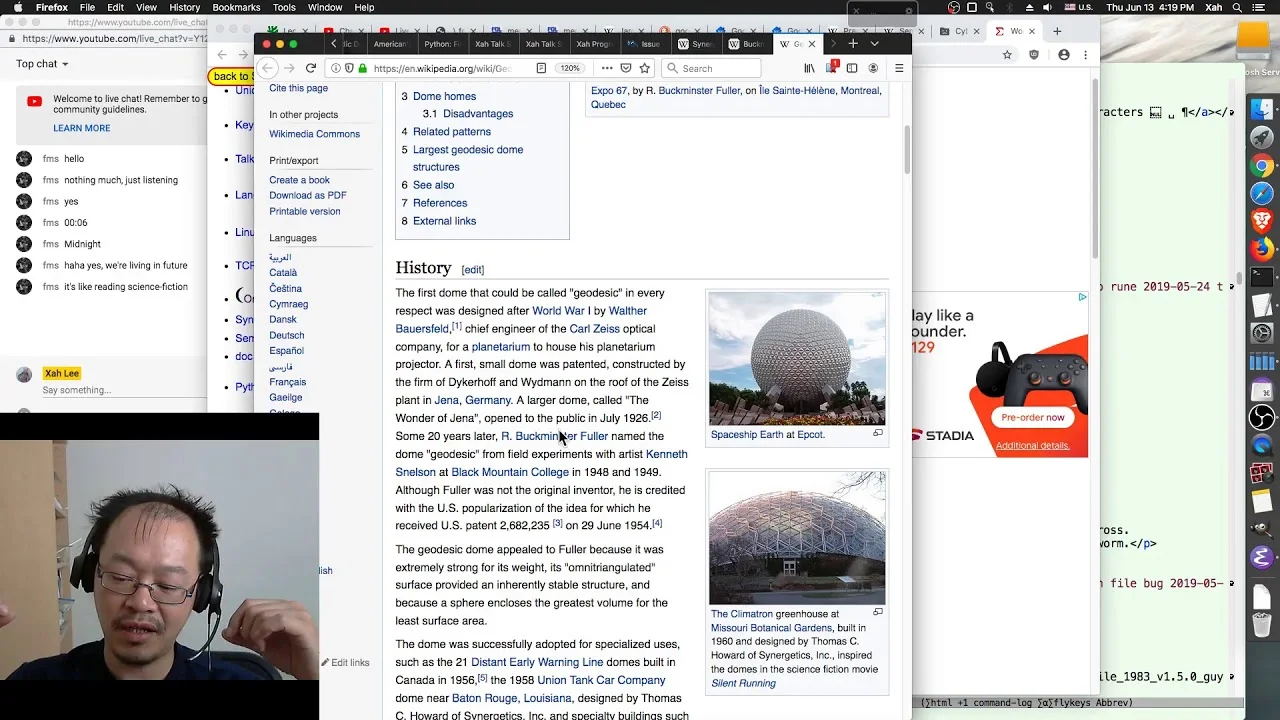Screen dimensions: 1280x720
Task: Open the History menu
Action: 184,7
